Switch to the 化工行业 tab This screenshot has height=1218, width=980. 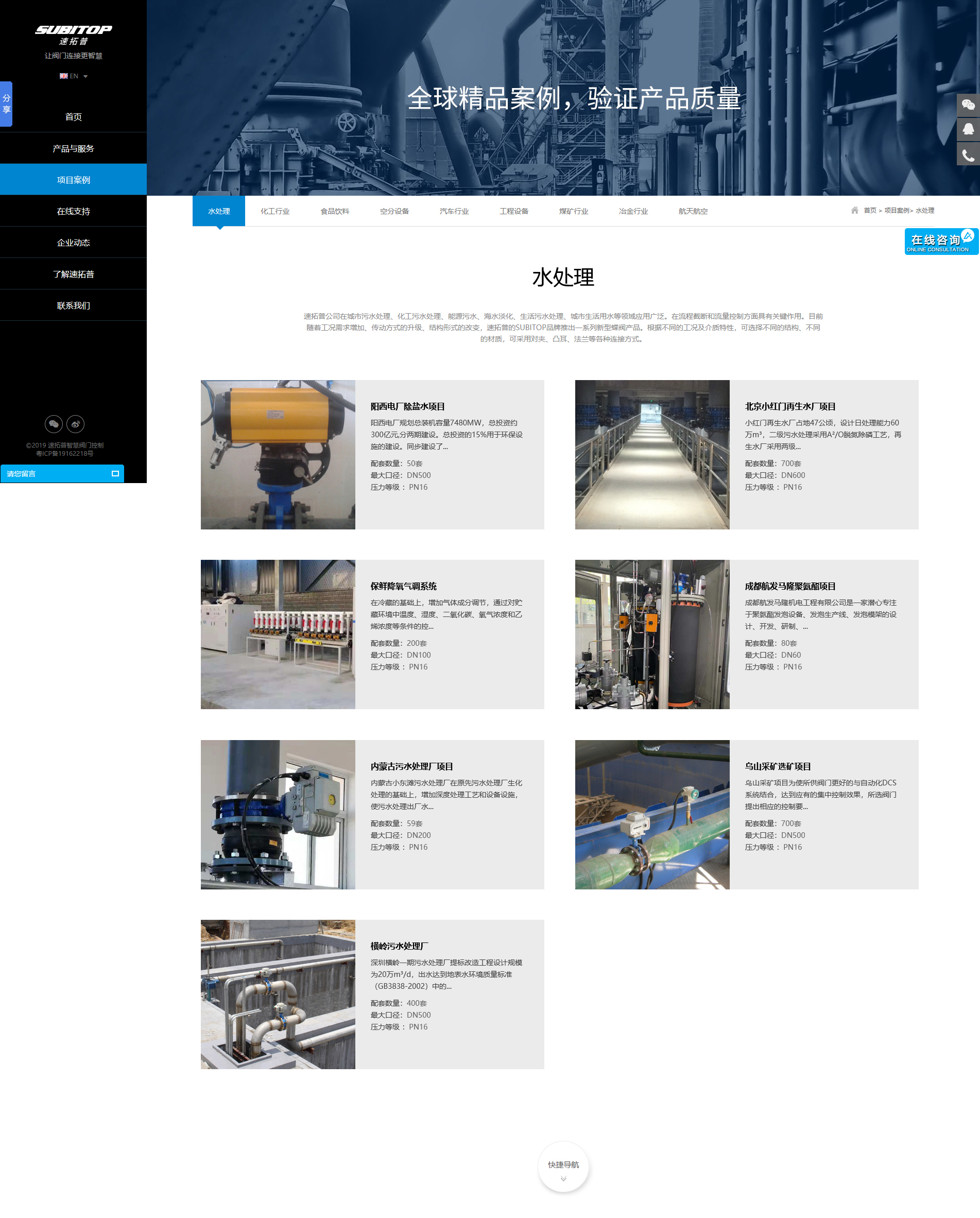click(274, 211)
